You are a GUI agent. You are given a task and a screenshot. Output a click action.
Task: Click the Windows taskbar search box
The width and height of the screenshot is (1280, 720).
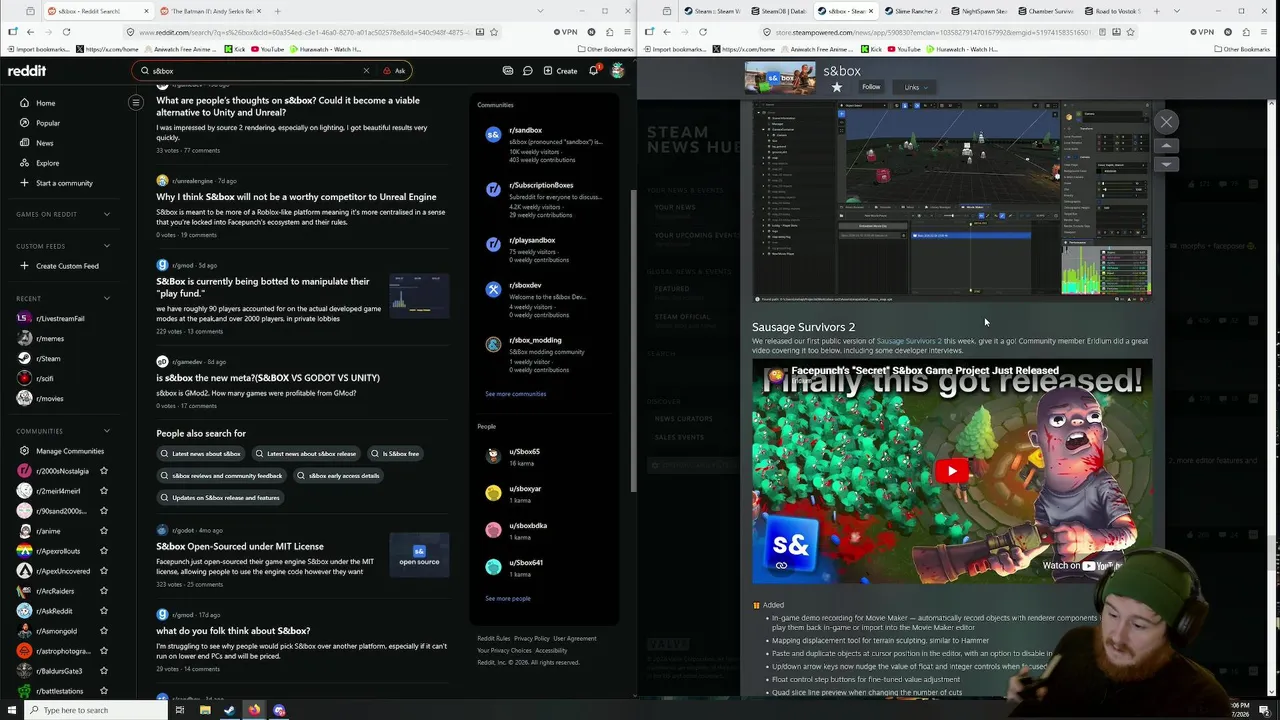(x=96, y=710)
